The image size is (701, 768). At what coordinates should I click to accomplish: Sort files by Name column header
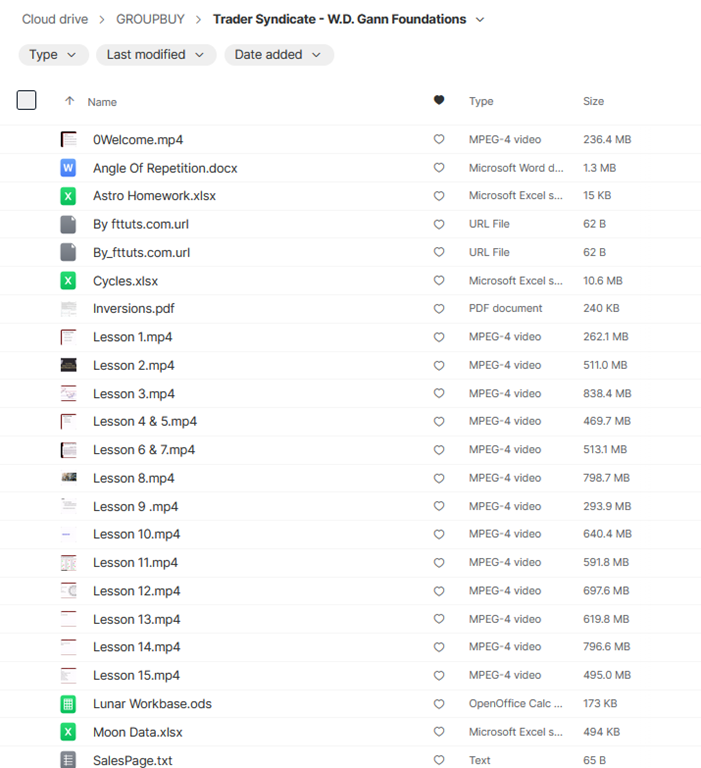point(102,102)
